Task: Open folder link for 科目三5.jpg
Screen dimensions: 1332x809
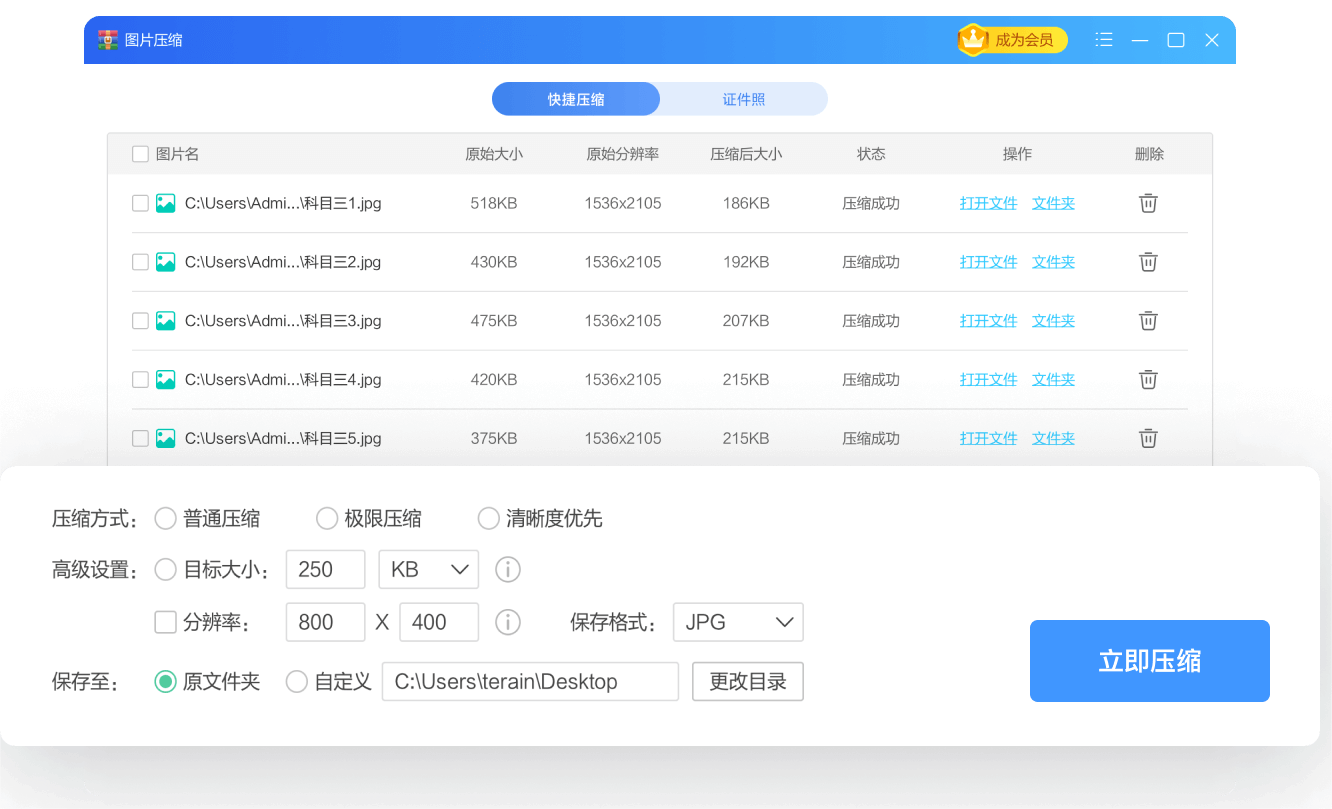Action: click(x=1054, y=438)
